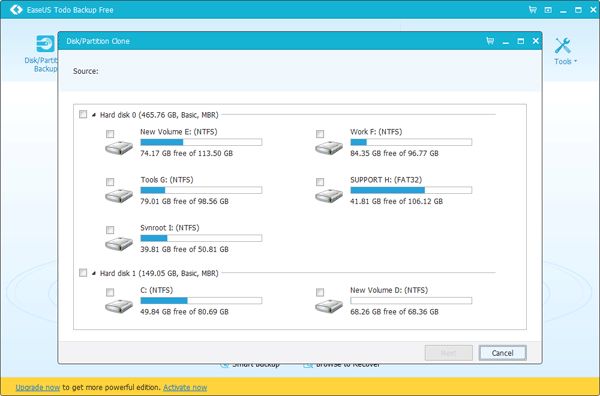Click the C: (NTFS) drive icon
600x396 pixels.
[119, 306]
